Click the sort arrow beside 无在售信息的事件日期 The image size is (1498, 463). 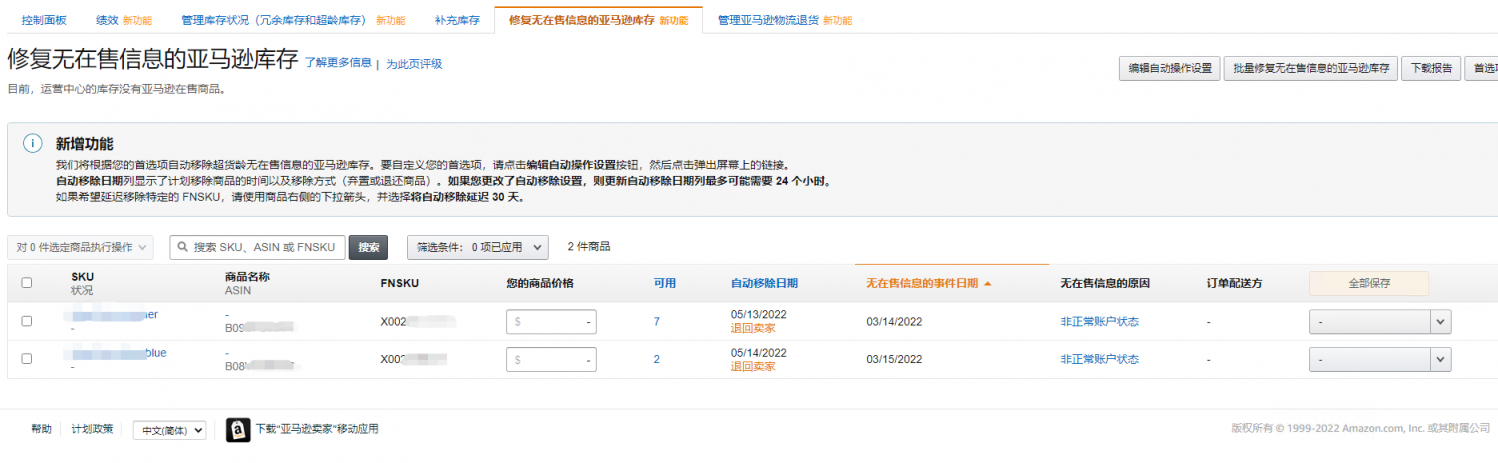(x=988, y=284)
